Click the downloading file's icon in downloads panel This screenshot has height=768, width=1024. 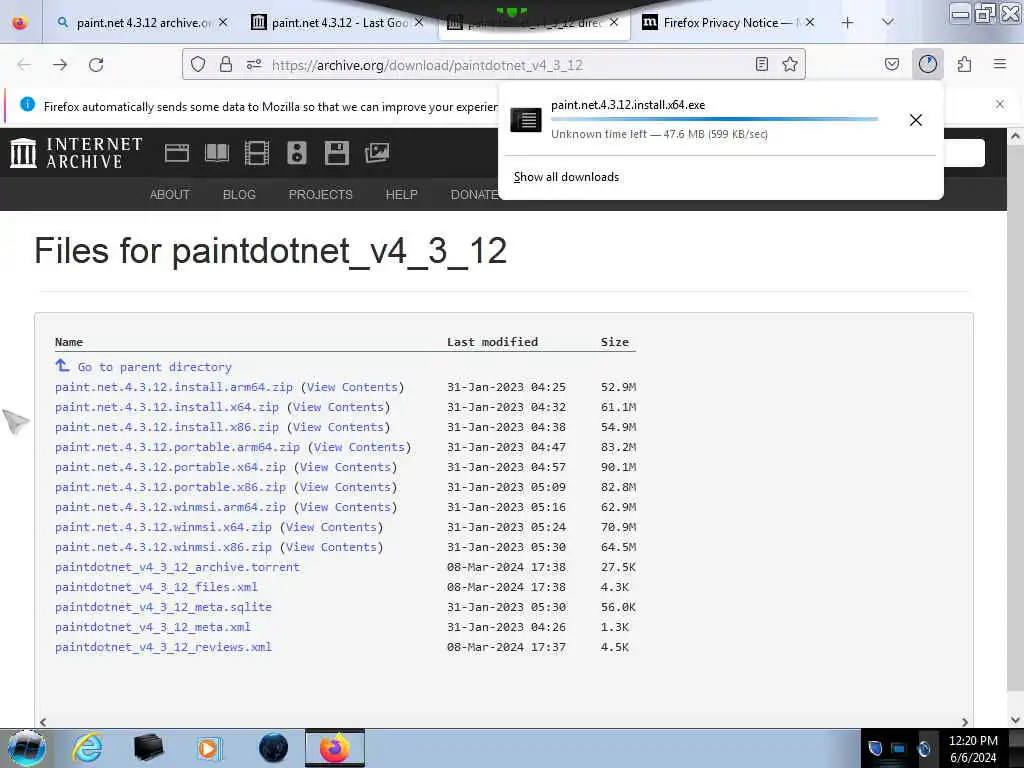[526, 120]
